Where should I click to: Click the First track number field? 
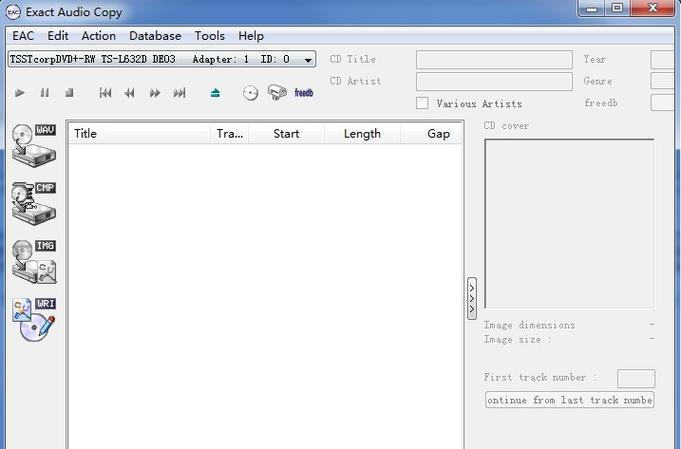(636, 378)
